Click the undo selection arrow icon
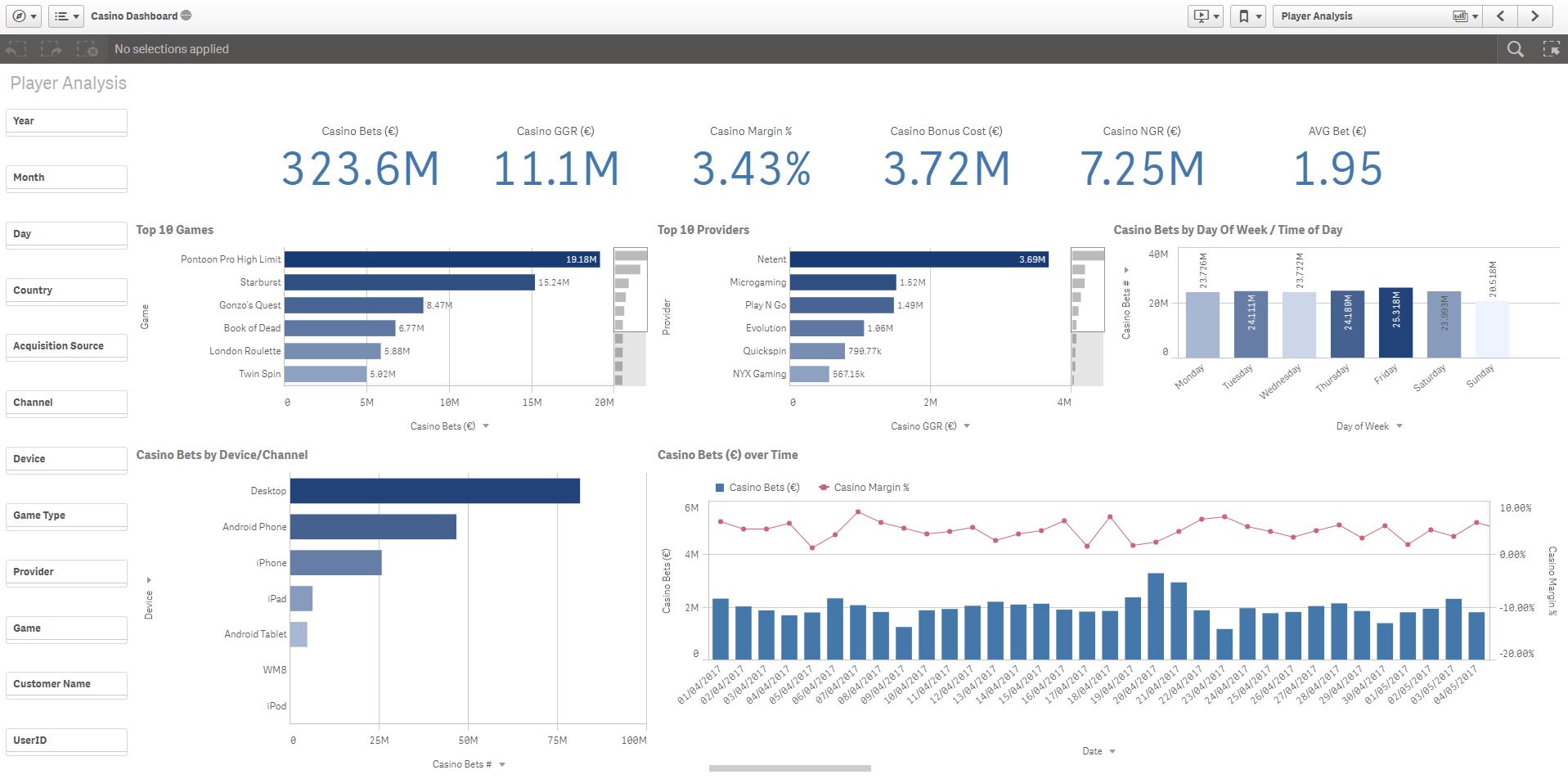The image size is (1568, 779). point(15,48)
